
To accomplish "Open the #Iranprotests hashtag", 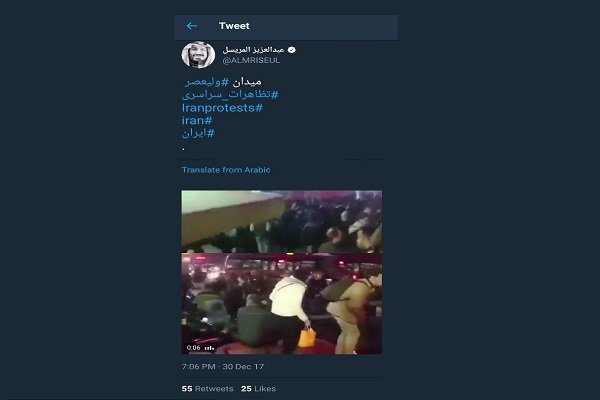I will tap(222, 108).
